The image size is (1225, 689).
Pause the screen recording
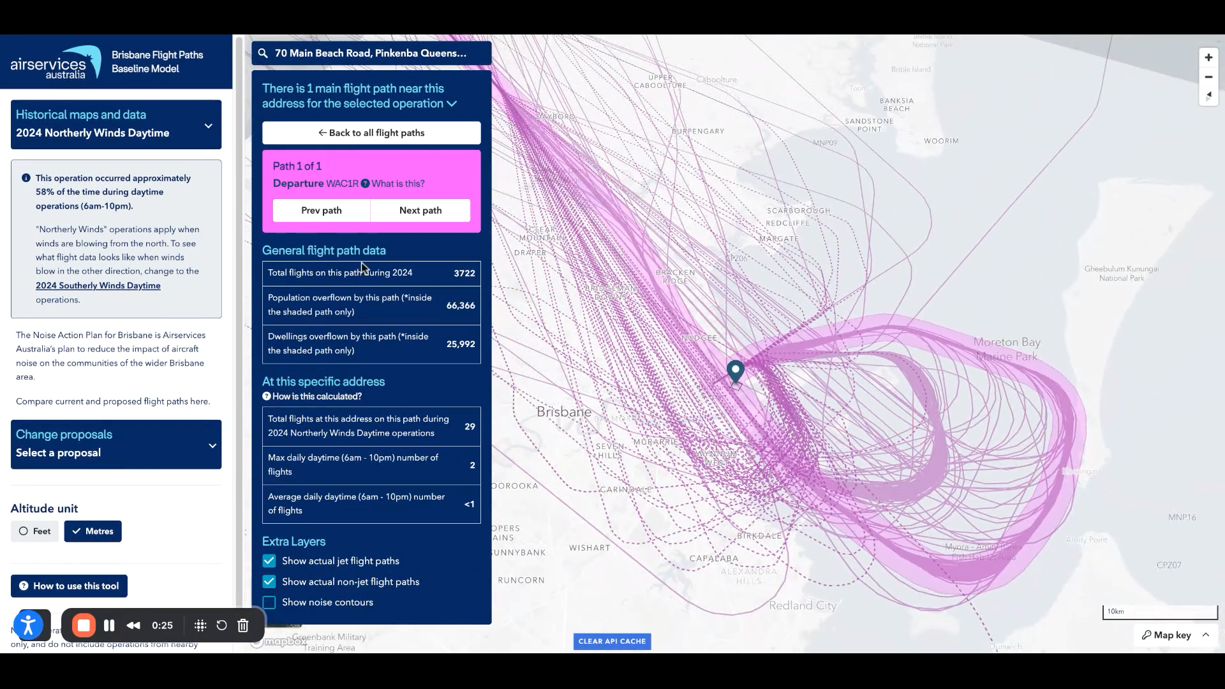pyautogui.click(x=109, y=626)
